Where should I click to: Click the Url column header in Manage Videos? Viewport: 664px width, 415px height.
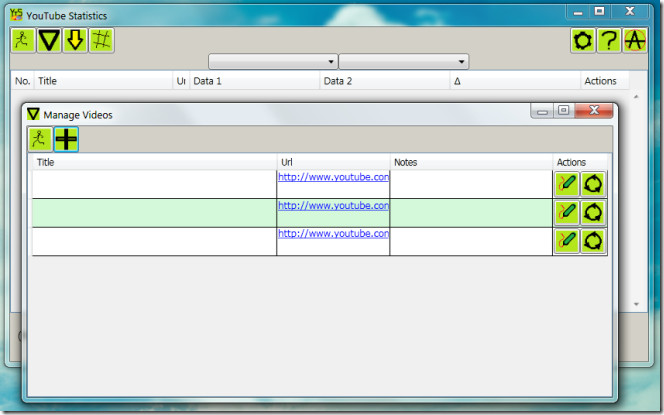point(333,162)
